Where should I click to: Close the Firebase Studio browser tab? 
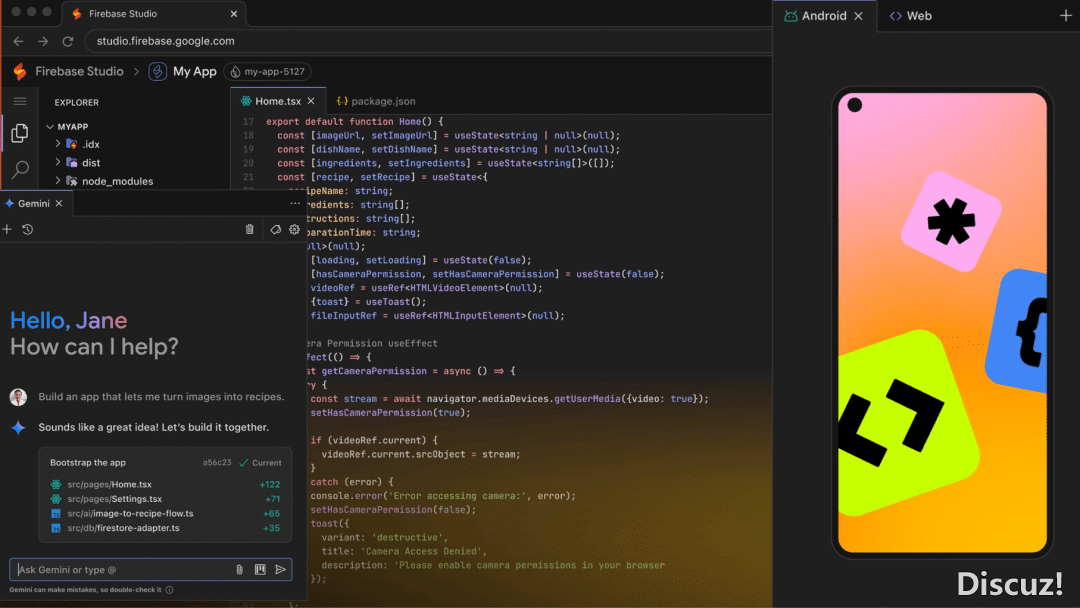pos(233,14)
